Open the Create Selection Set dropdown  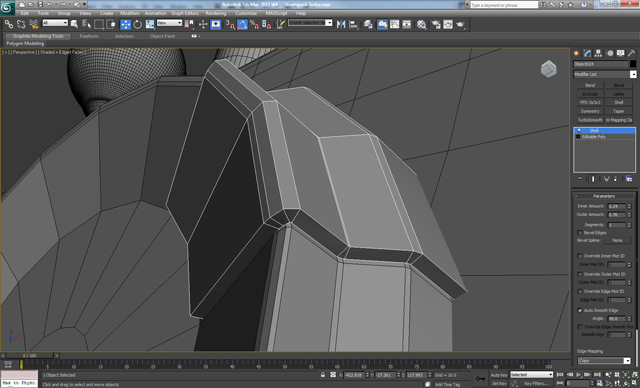[x=310, y=23]
